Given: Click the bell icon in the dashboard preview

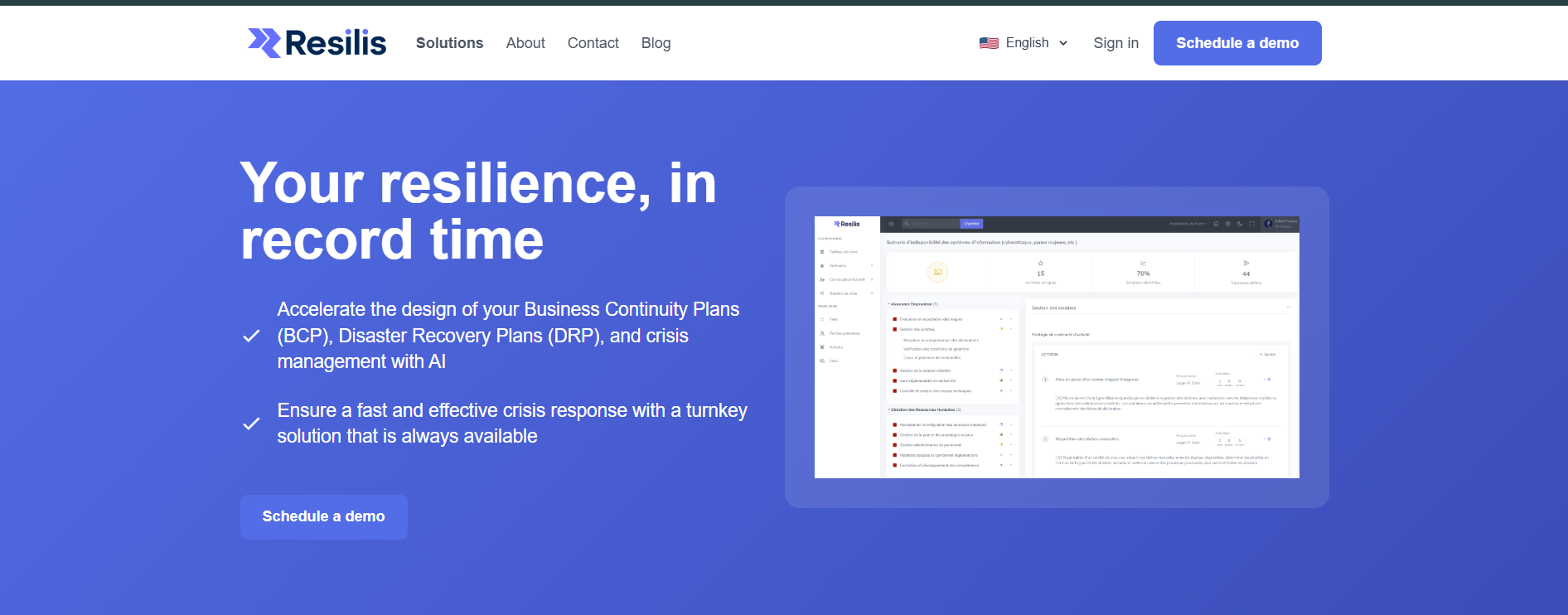Looking at the screenshot, I should pyautogui.click(x=1216, y=224).
